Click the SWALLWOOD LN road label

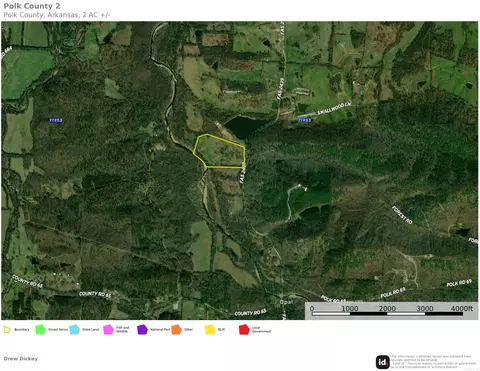click(334, 109)
